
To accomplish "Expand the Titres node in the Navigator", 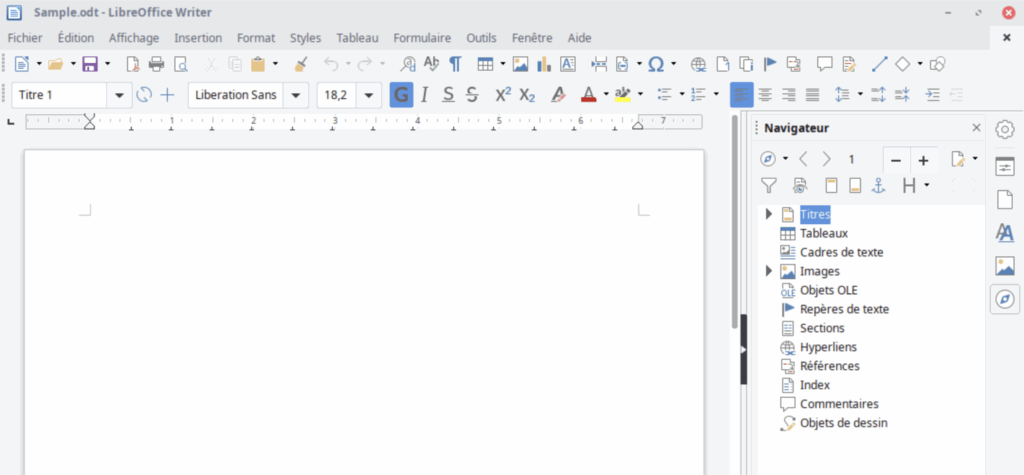I will pos(769,214).
